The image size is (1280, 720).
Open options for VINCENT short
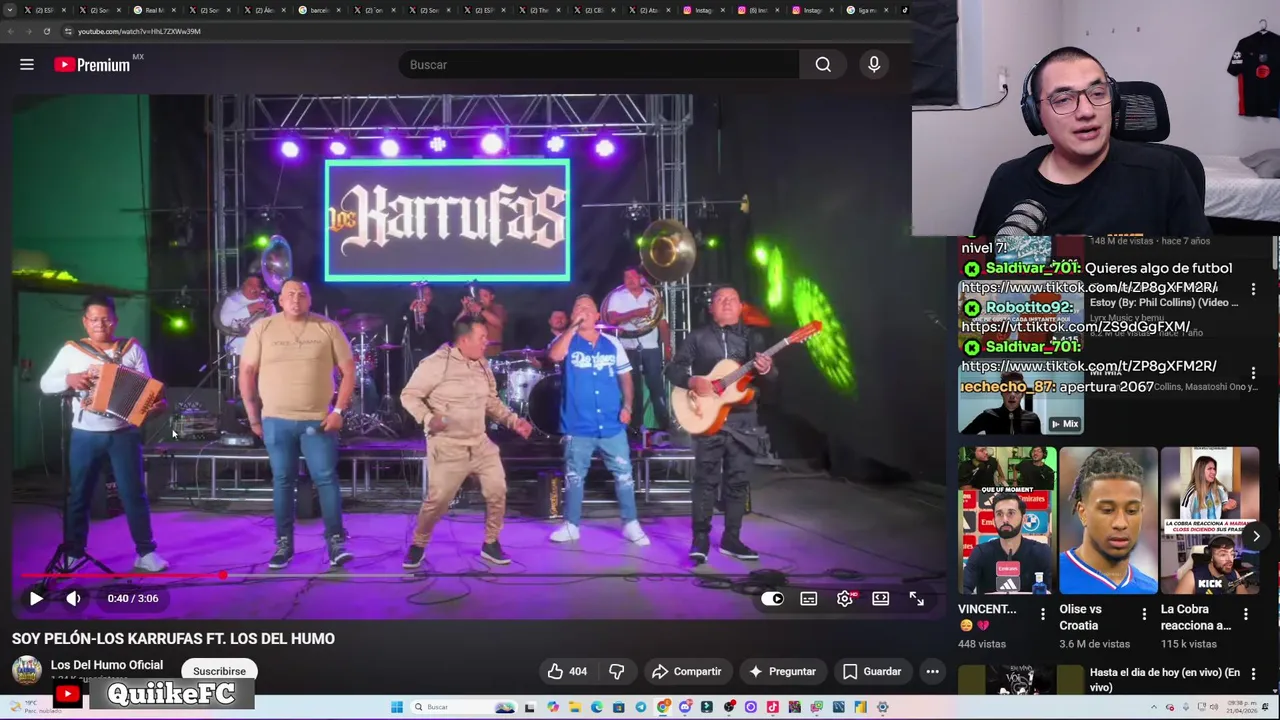pos(1043,614)
